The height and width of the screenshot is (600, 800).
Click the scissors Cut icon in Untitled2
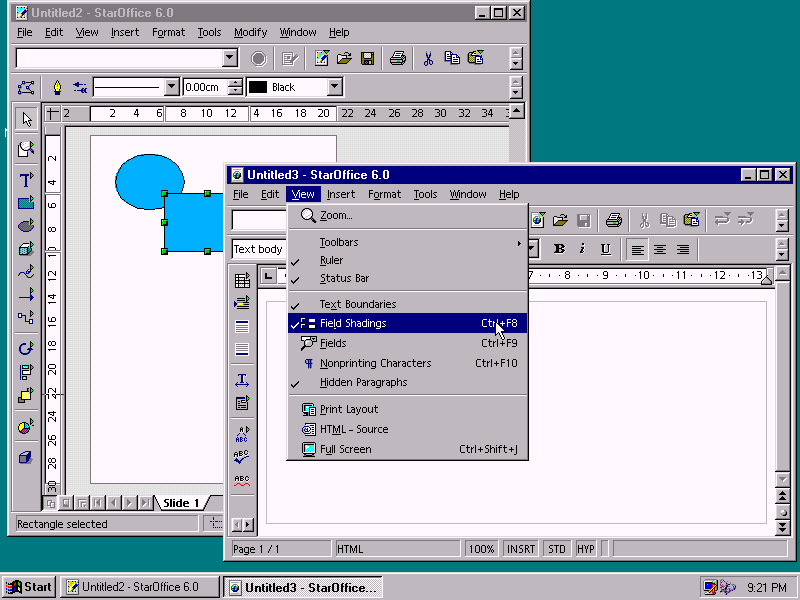click(428, 58)
